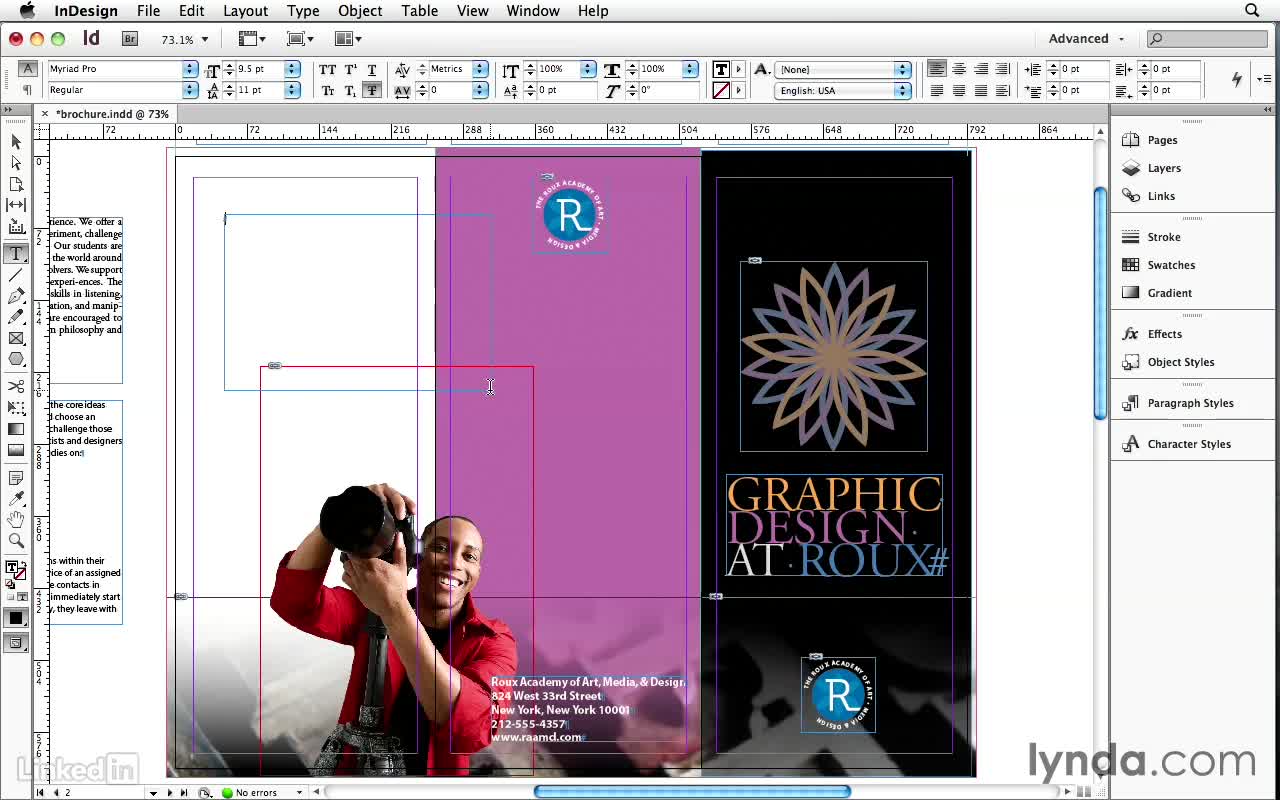Open the Object Styles panel
The height and width of the screenshot is (800, 1280).
(x=1181, y=362)
